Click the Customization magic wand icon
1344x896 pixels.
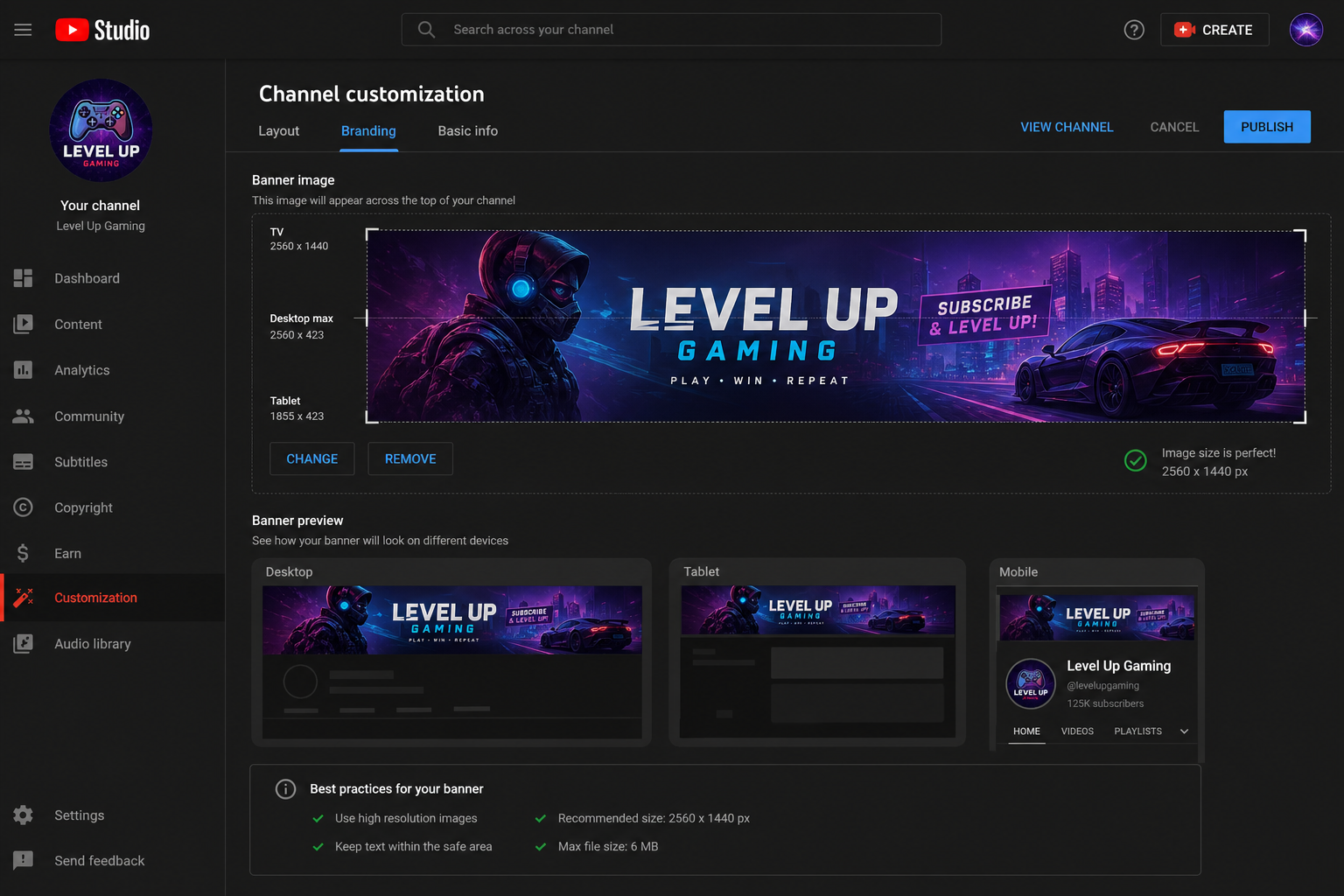pyautogui.click(x=23, y=598)
